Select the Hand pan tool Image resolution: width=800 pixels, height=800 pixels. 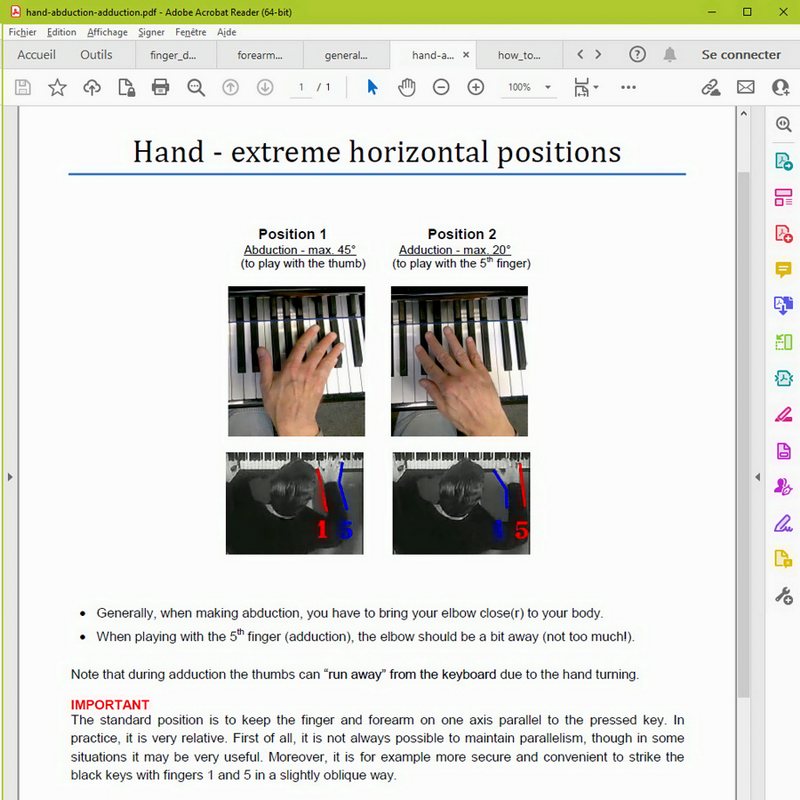pyautogui.click(x=406, y=88)
